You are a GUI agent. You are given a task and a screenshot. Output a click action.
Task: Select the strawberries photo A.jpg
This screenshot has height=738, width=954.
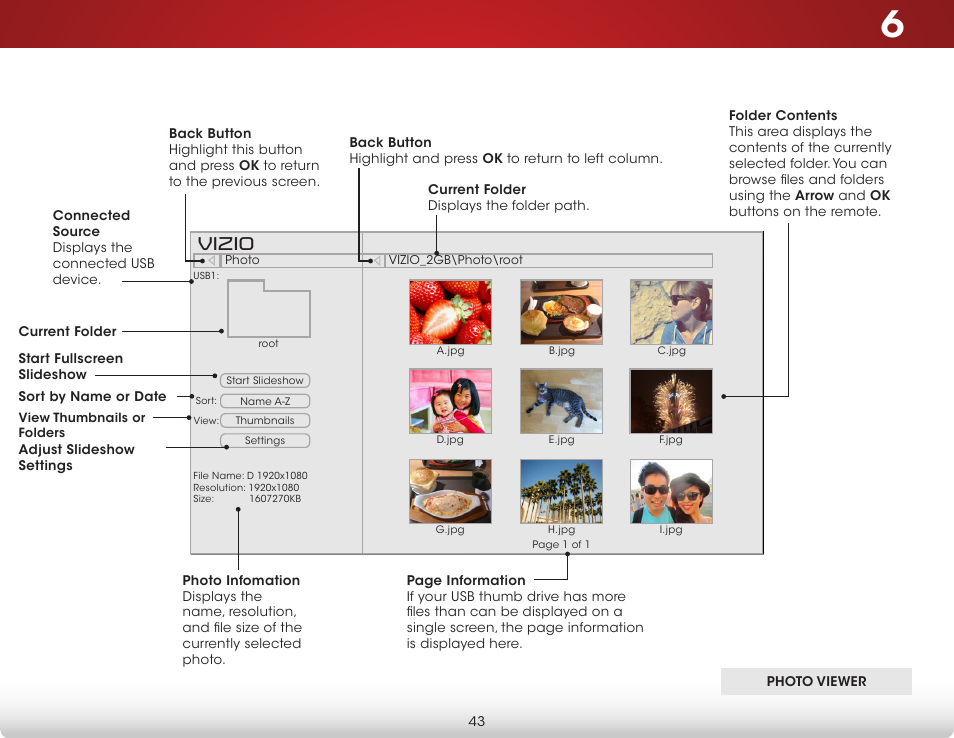tap(450, 312)
